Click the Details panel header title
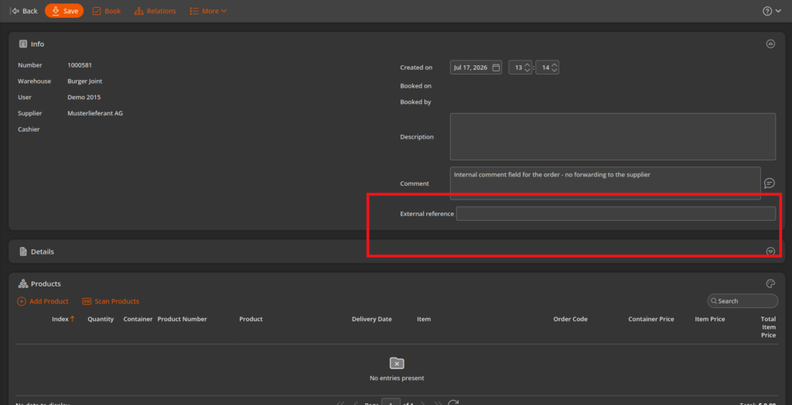Viewport: 792px width, 405px height. 42,251
